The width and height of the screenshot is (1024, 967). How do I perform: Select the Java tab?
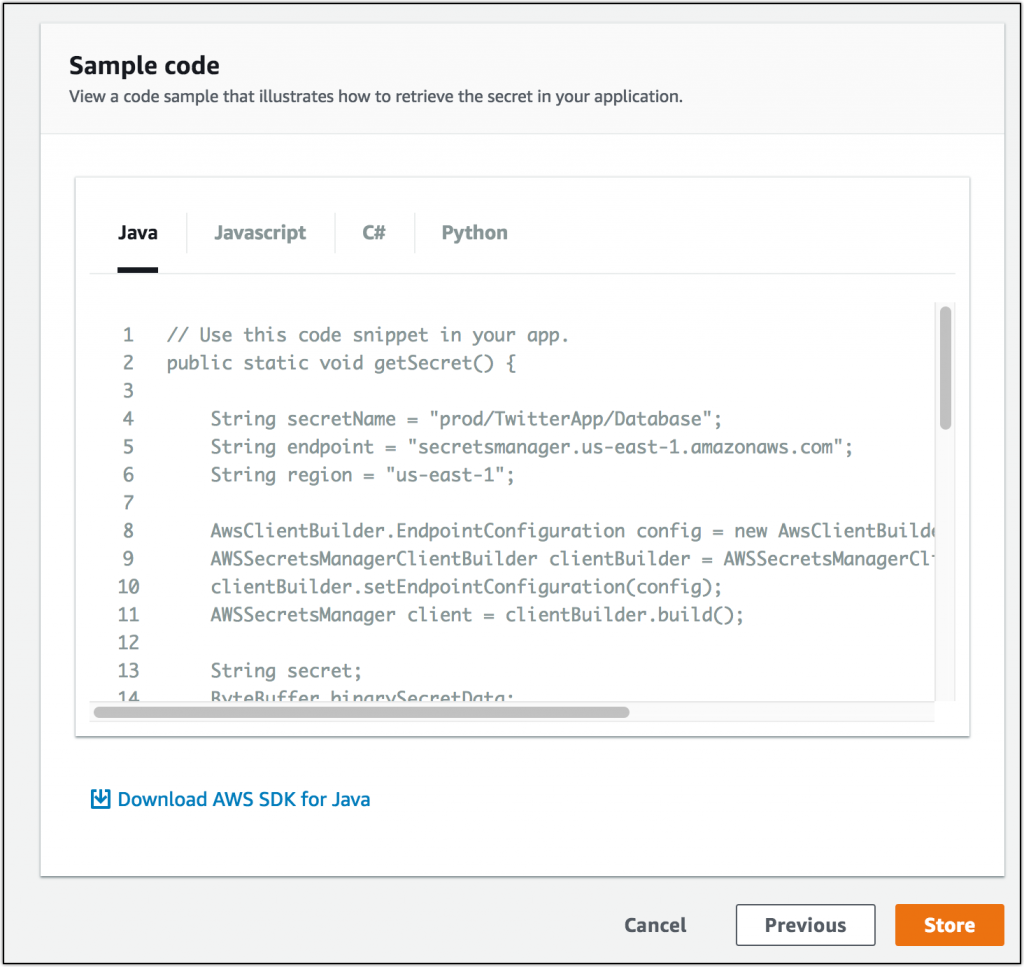coord(137,232)
